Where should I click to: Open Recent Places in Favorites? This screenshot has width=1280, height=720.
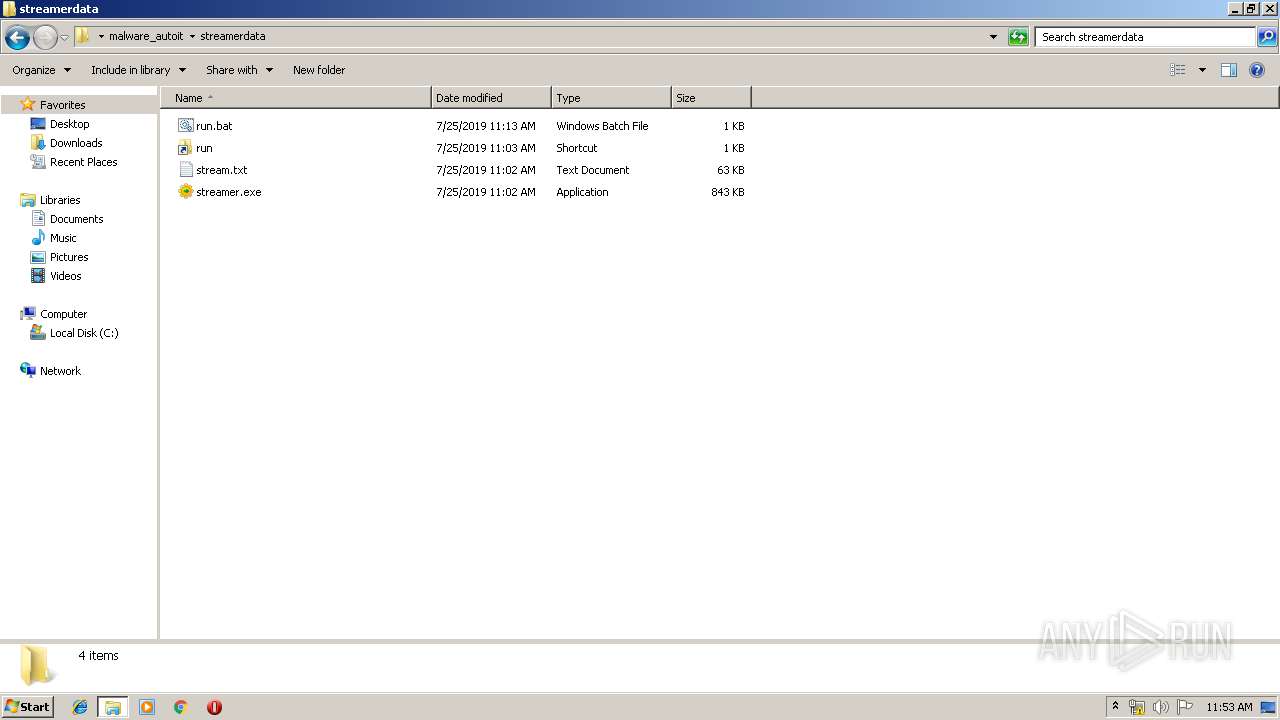point(83,162)
